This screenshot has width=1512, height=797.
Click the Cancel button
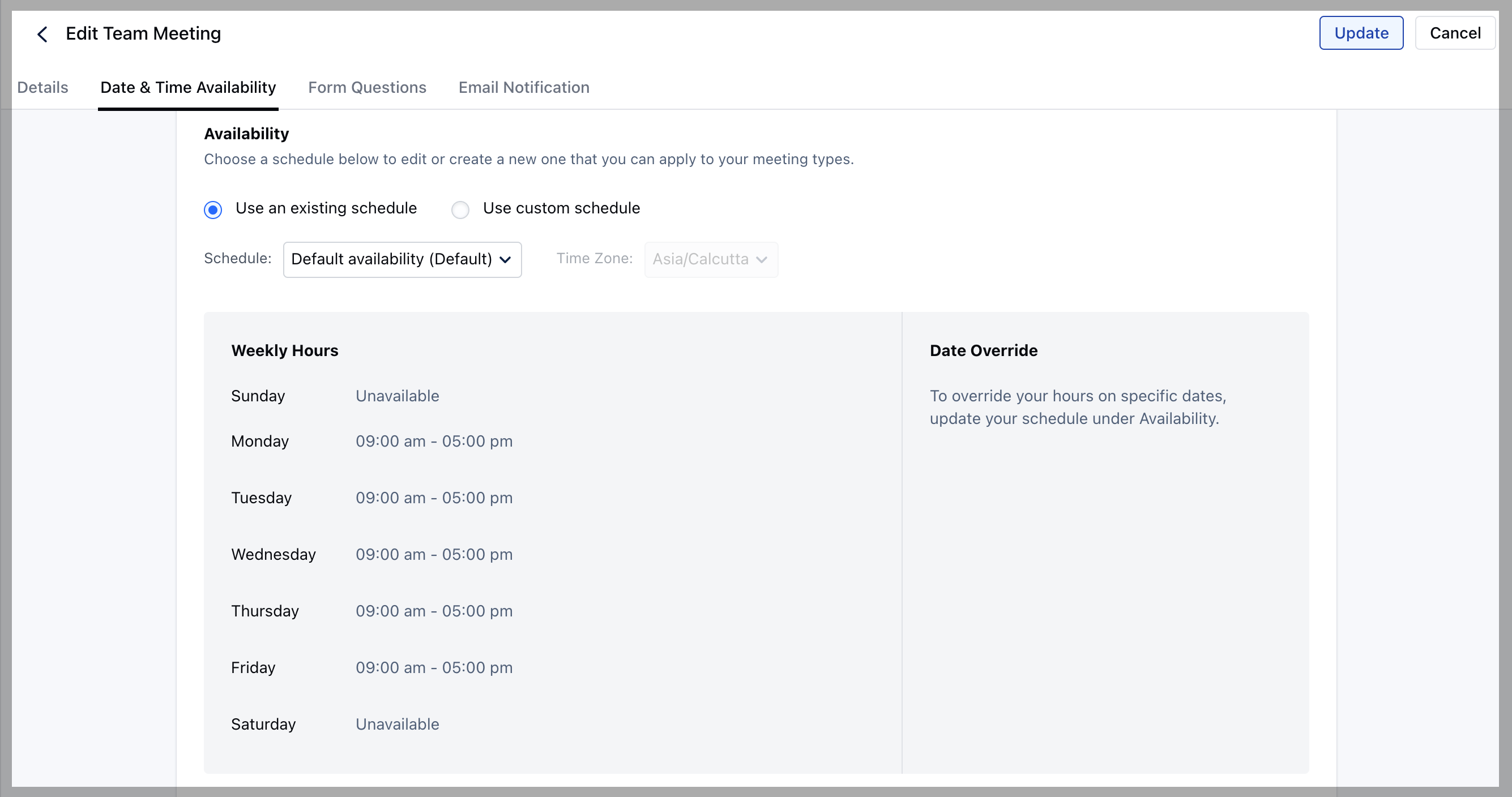click(1454, 33)
